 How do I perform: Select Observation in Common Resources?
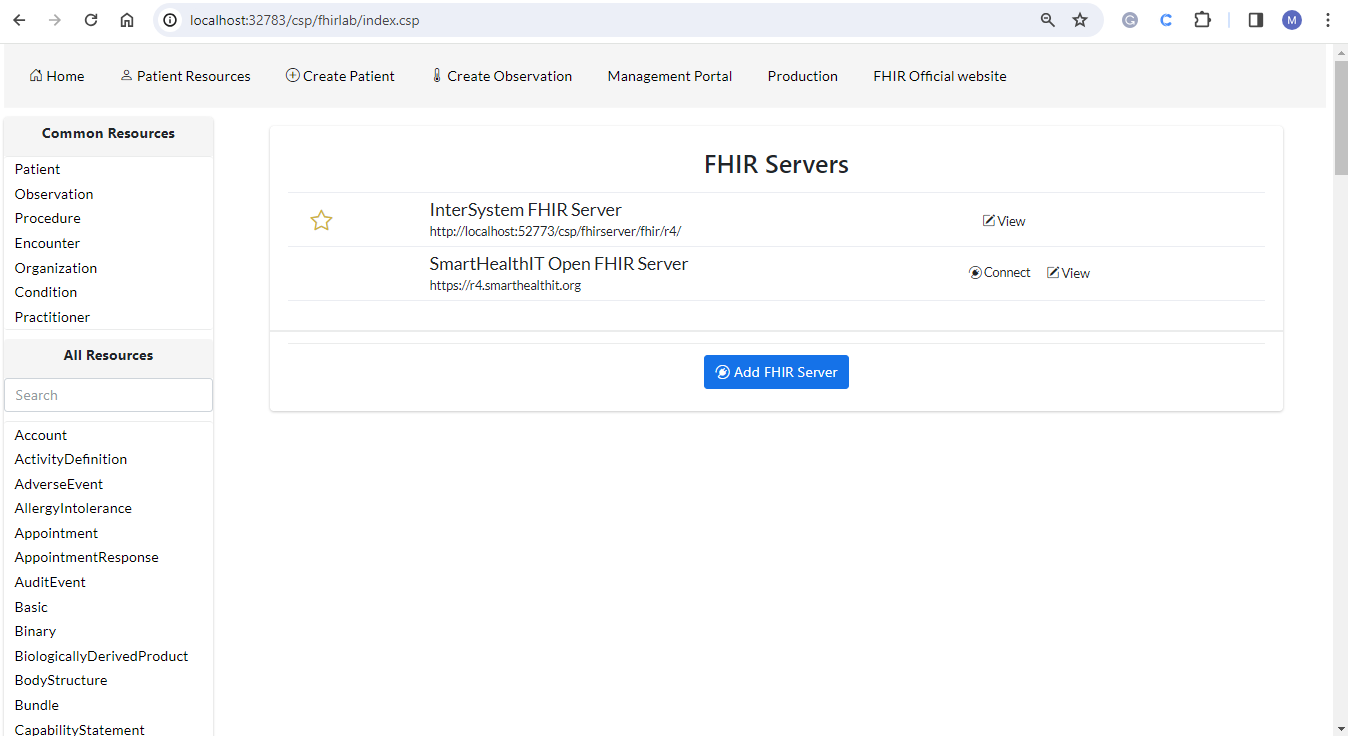54,194
